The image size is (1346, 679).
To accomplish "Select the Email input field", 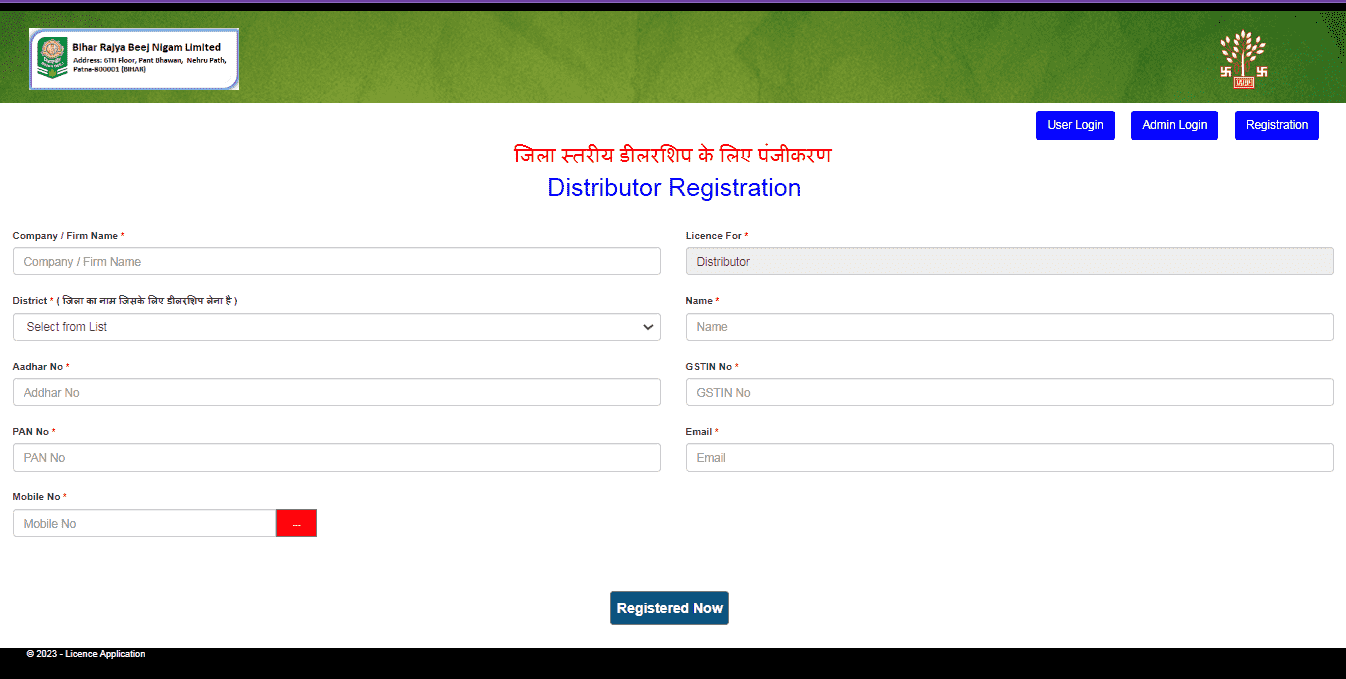I will point(1009,457).
